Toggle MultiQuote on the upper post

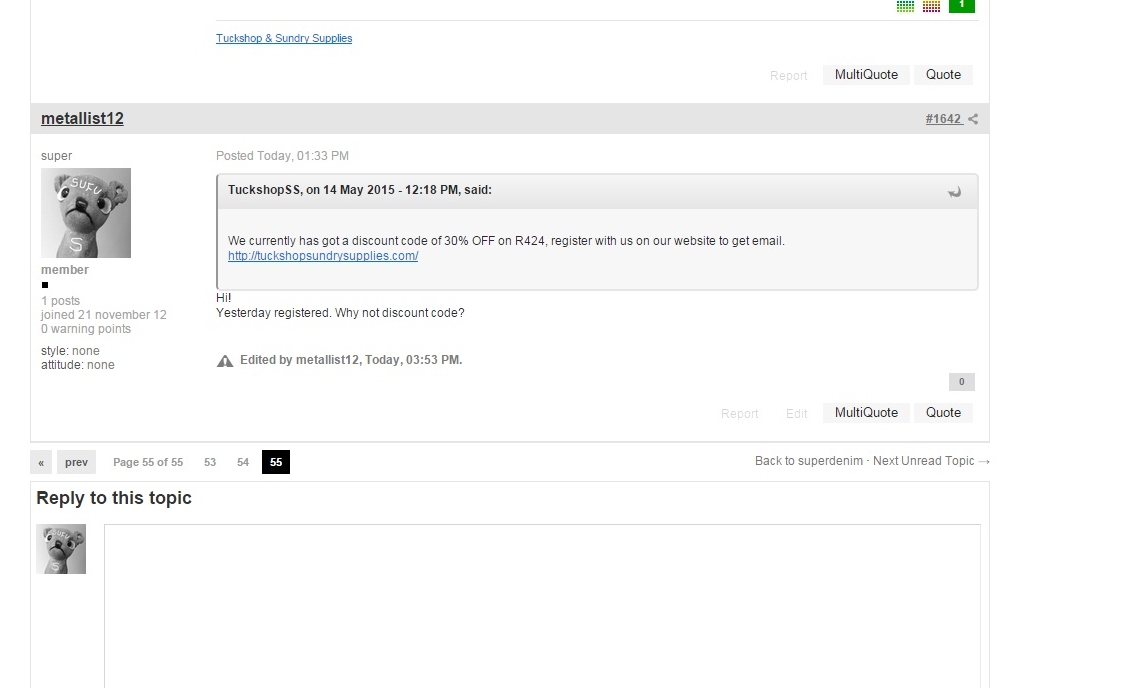tap(866, 75)
